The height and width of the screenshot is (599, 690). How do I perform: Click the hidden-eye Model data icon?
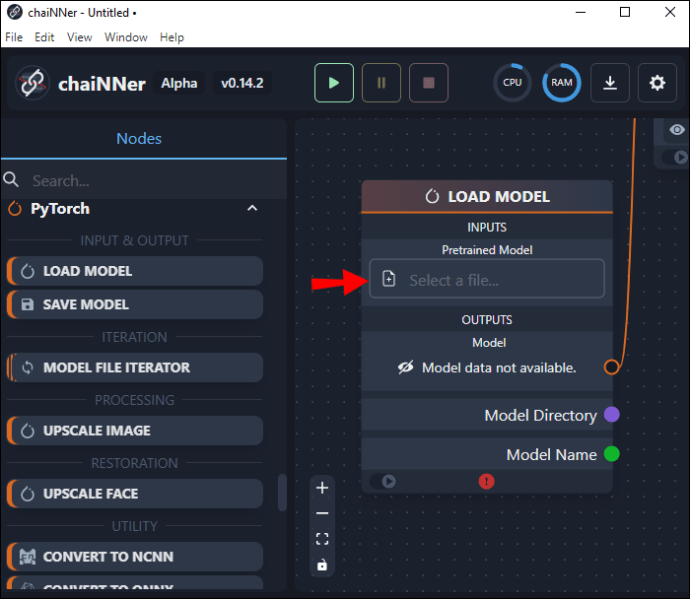click(x=405, y=367)
